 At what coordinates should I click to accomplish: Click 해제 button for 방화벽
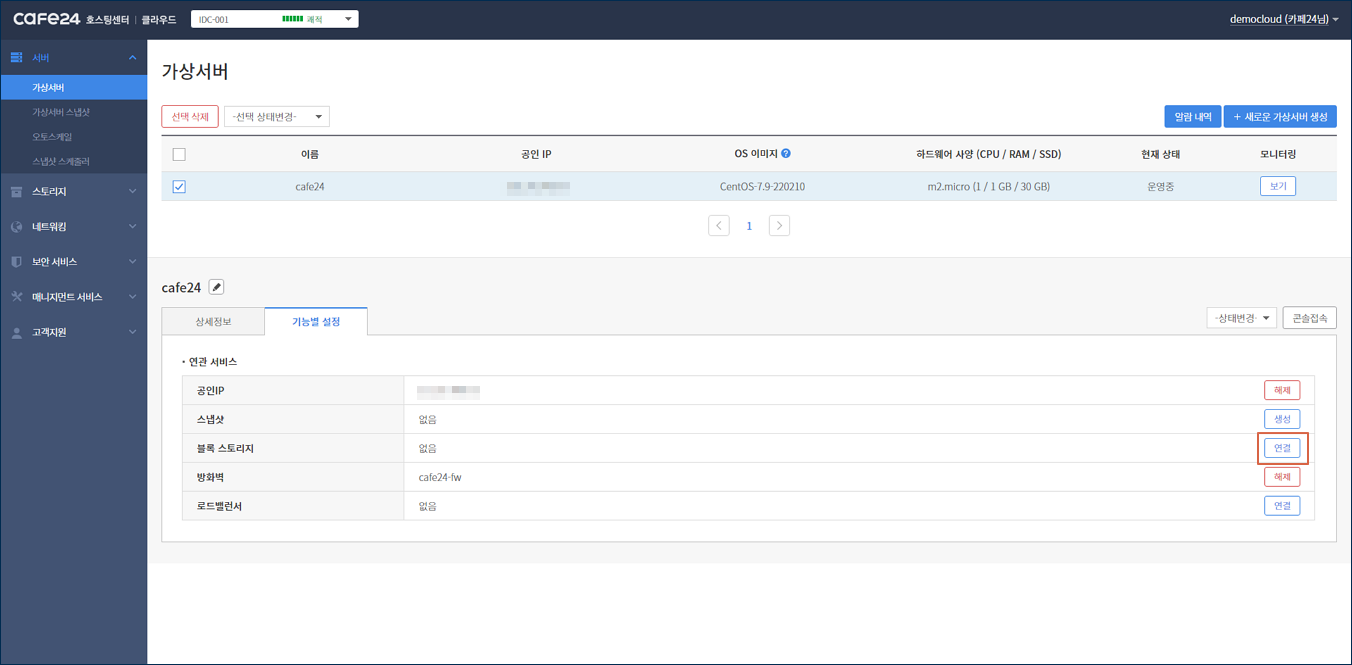[x=1282, y=477]
